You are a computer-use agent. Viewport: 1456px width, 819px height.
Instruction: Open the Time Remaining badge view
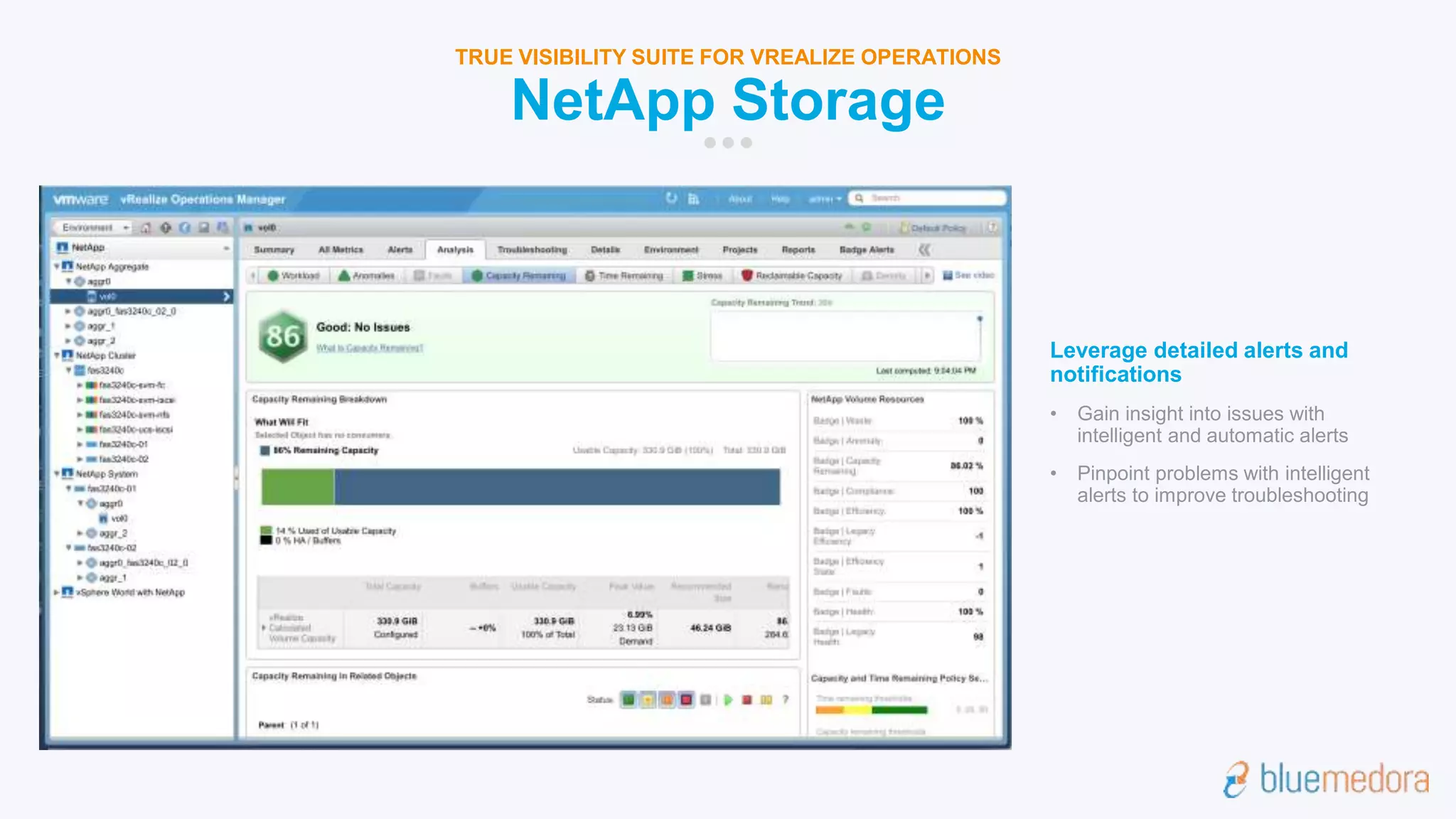(x=624, y=276)
